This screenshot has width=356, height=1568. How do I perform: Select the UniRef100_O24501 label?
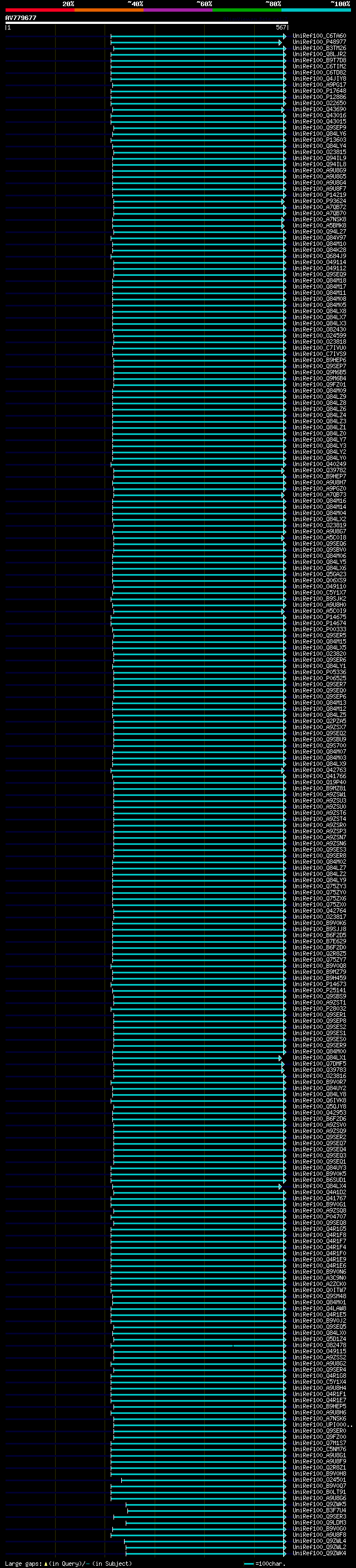tap(319, 1480)
